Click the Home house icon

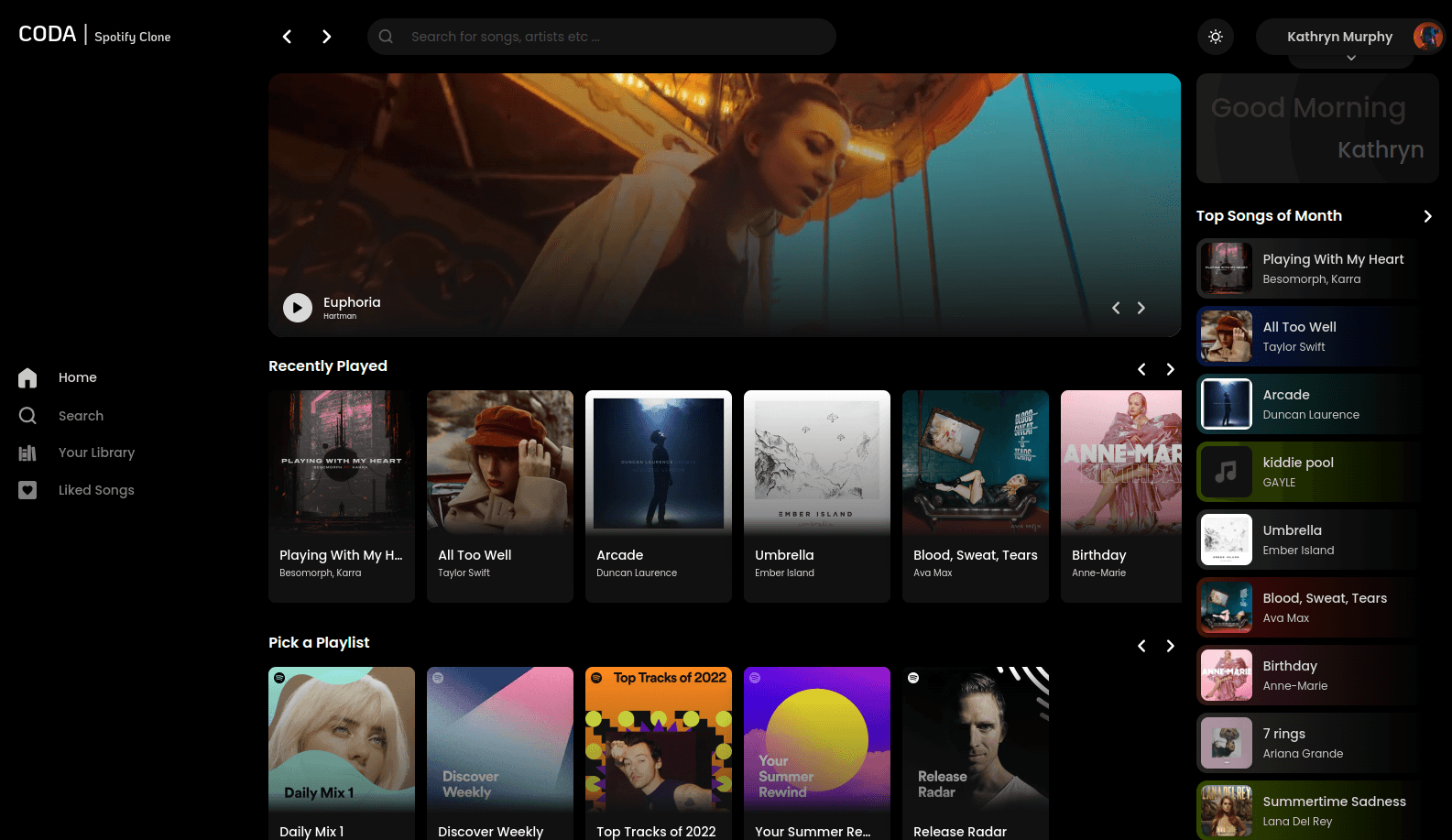point(27,377)
